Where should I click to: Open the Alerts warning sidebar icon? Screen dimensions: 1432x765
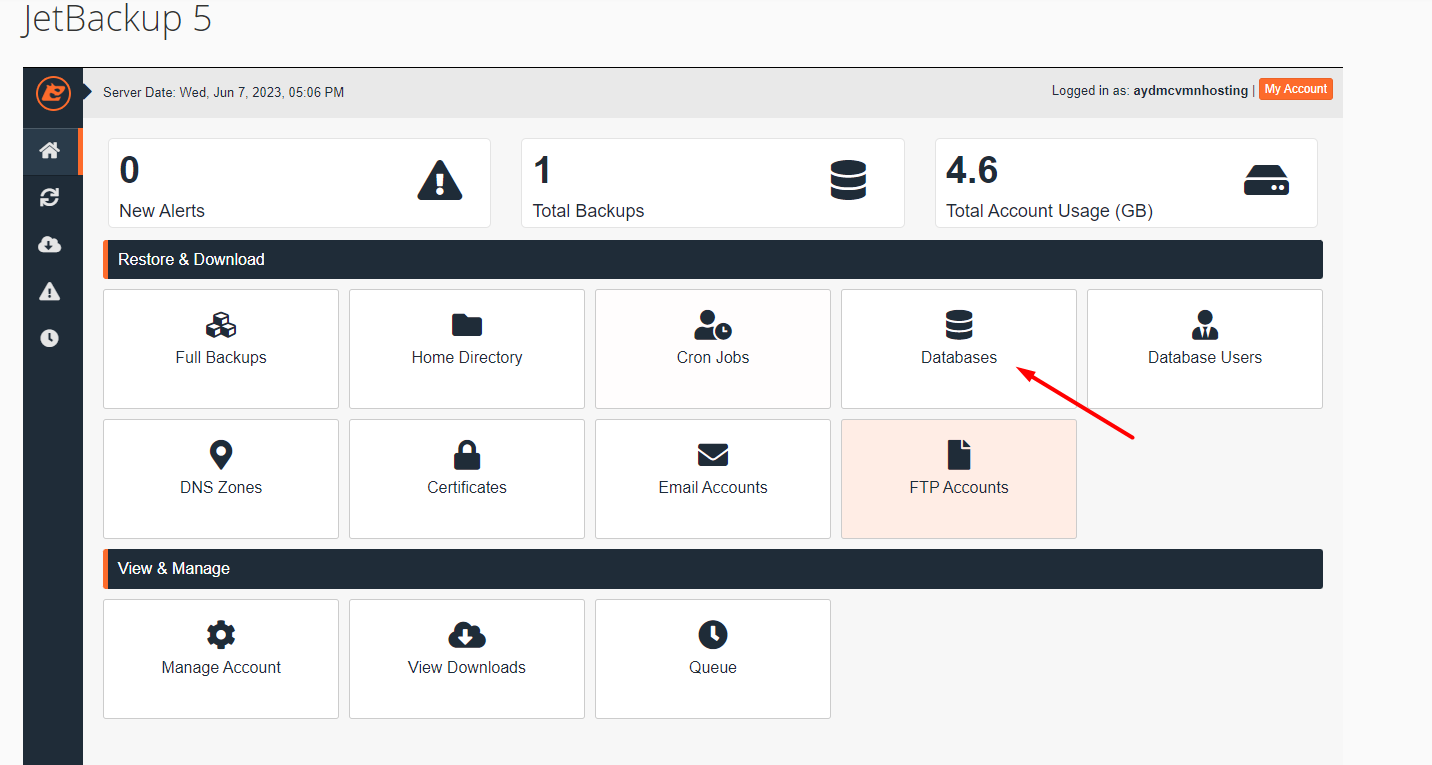49,291
